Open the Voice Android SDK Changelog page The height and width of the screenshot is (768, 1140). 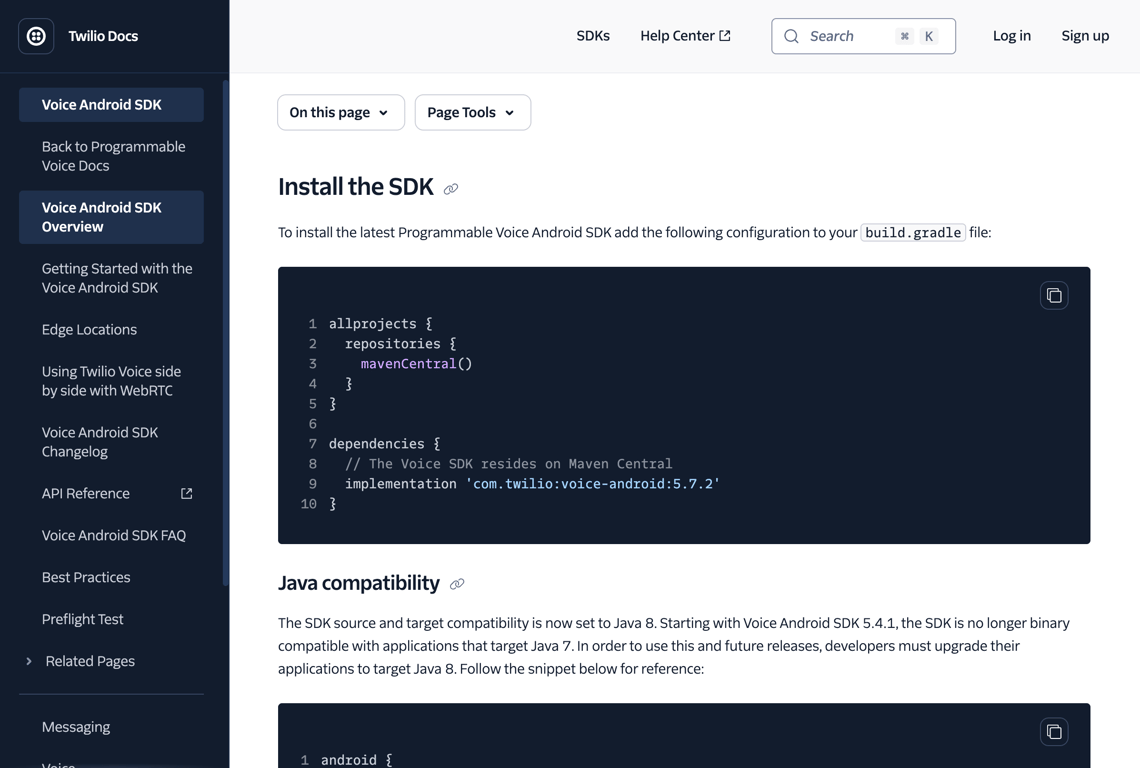point(100,441)
